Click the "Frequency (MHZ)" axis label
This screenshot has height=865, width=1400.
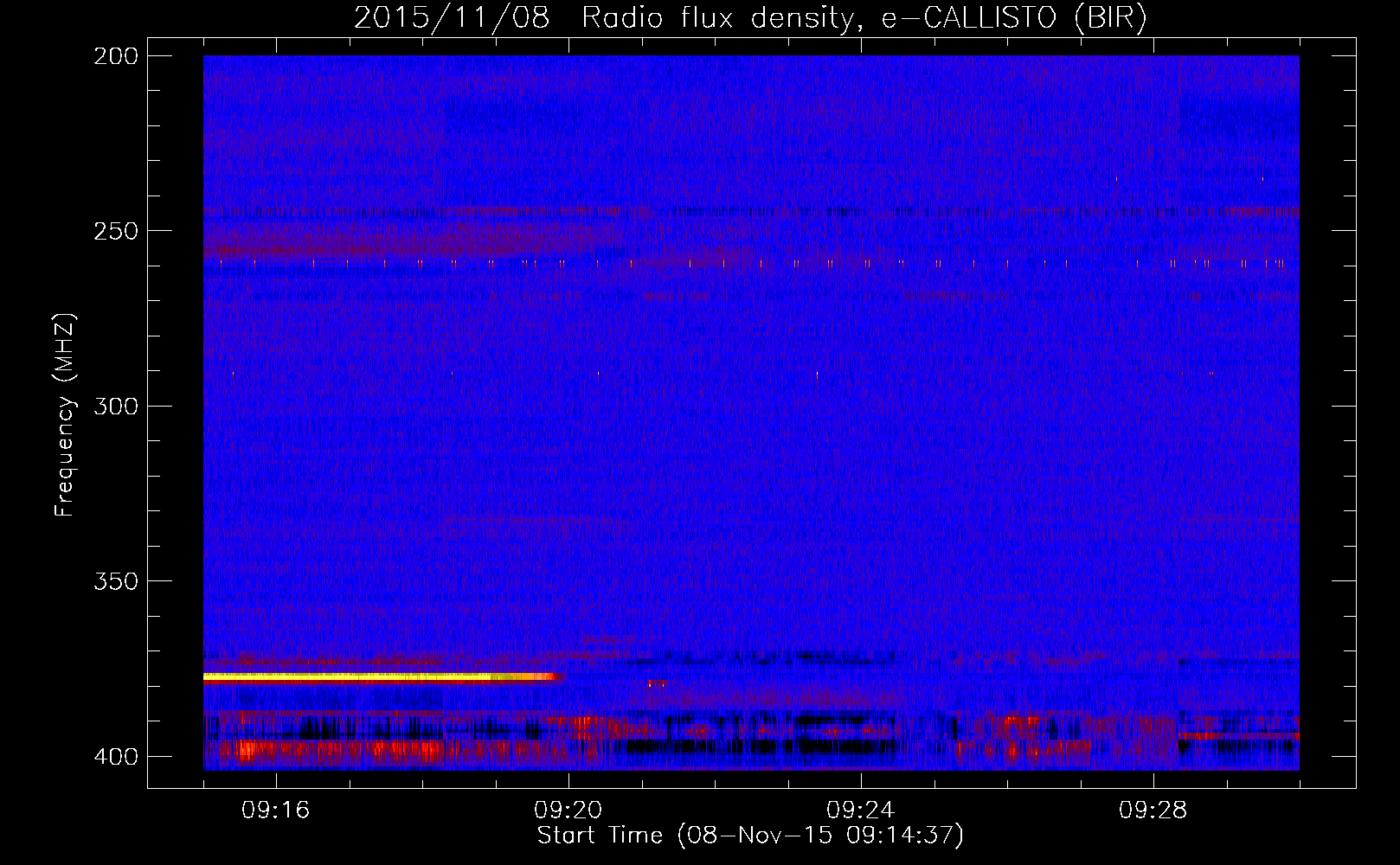click(x=65, y=414)
